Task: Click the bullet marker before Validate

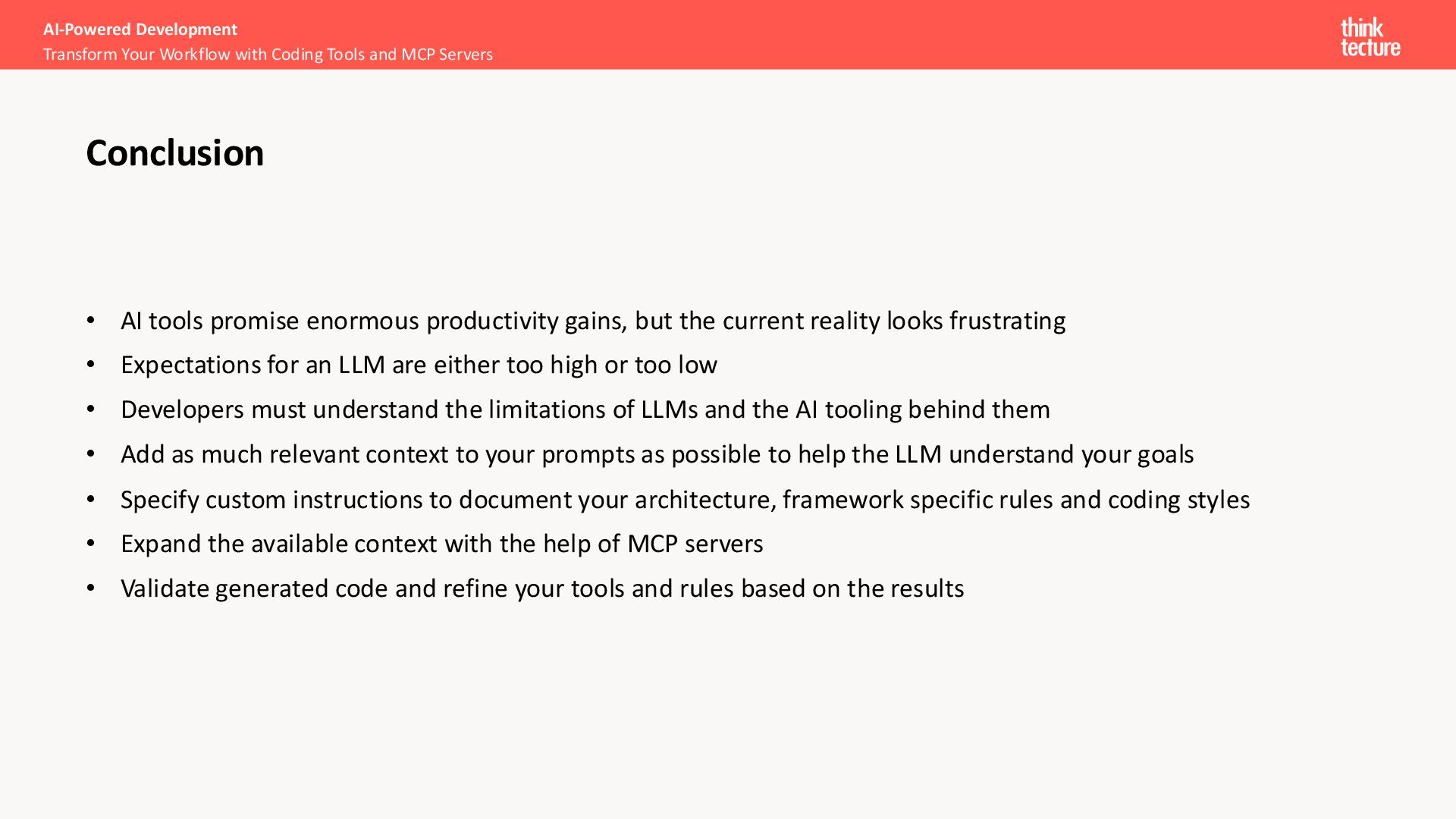Action: (x=91, y=588)
